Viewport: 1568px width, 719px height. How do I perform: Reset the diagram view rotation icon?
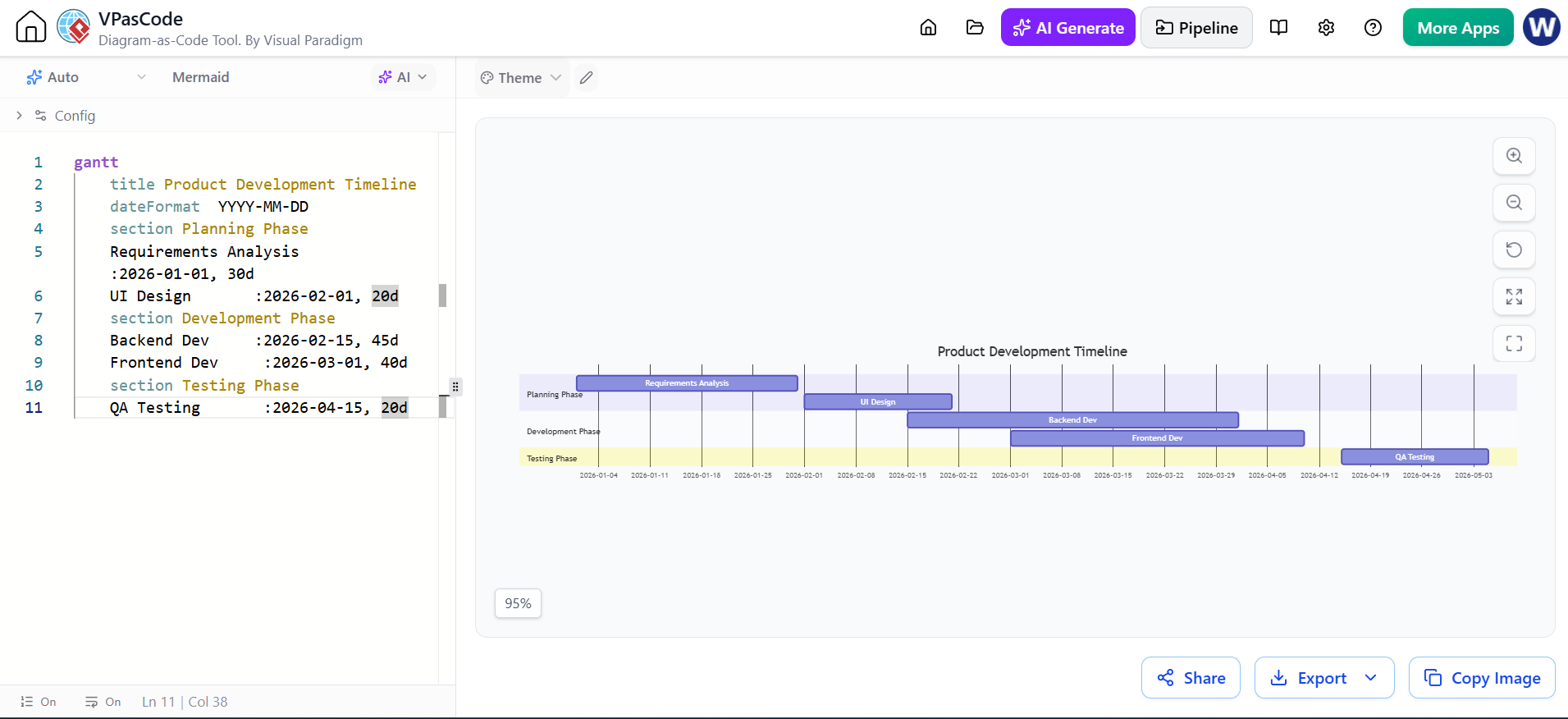tap(1514, 250)
